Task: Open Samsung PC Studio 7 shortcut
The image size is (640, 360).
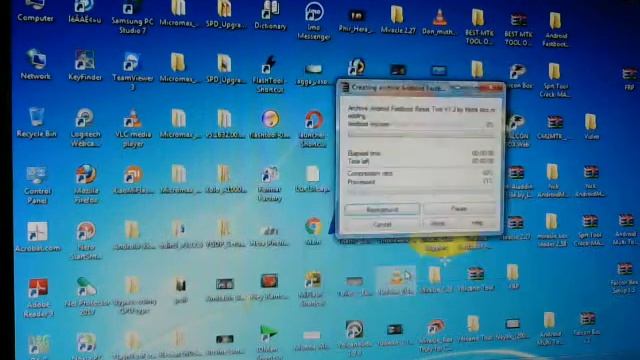Action: 132,17
